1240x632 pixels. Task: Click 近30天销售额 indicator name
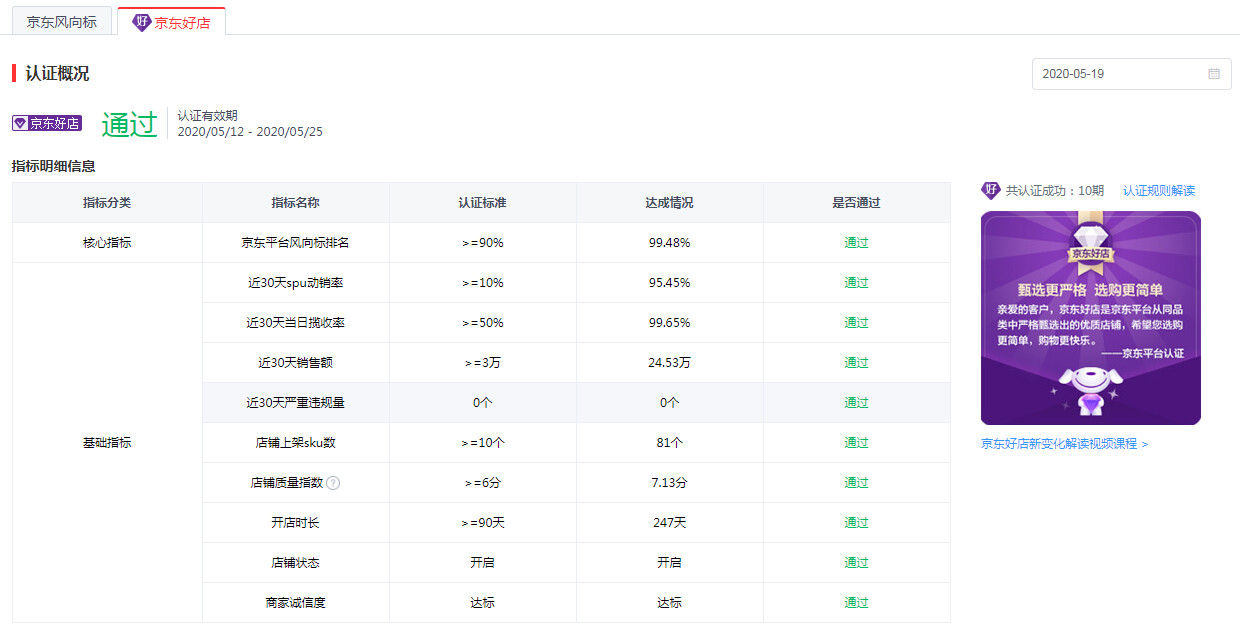(x=296, y=363)
